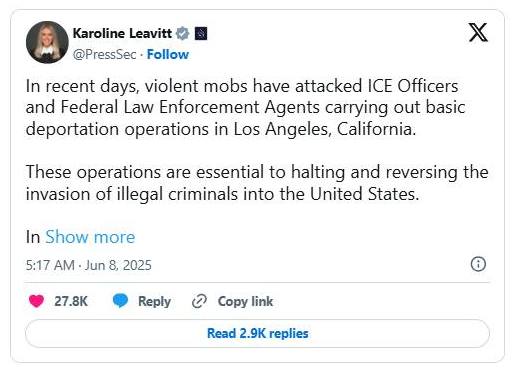The height and width of the screenshot is (371, 521).
Task: Click the first paragraph of tweet text
Action: (246, 108)
